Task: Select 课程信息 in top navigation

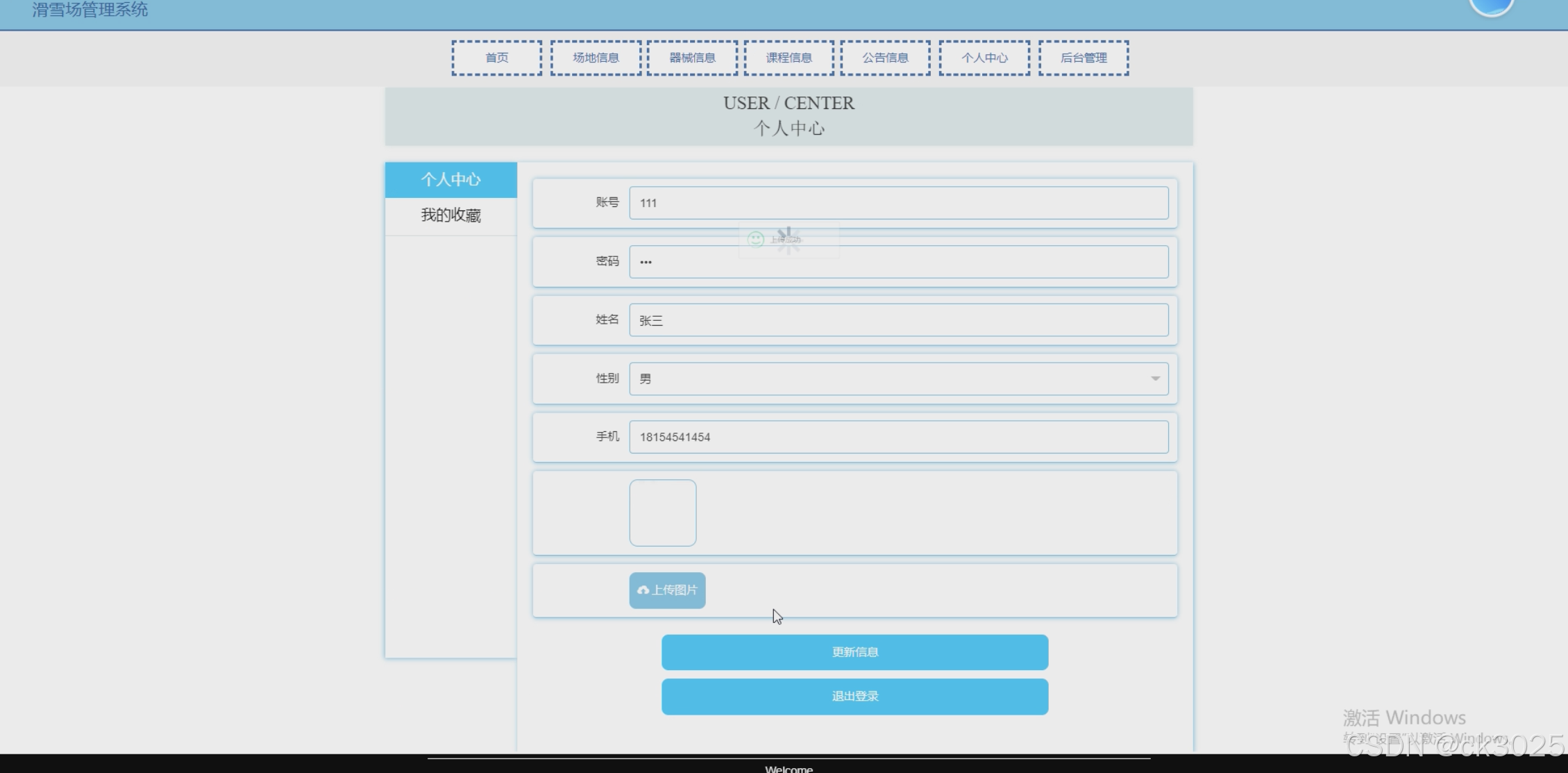Action: pos(789,58)
